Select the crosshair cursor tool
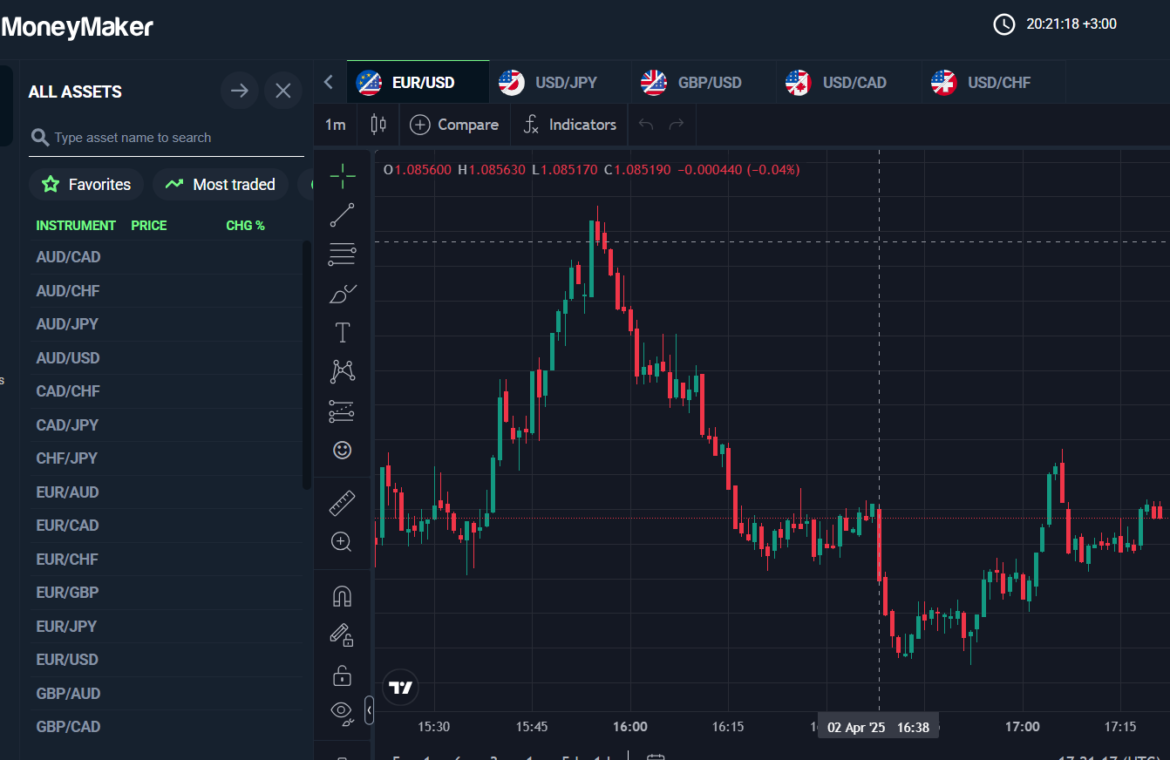Screen dimensions: 1170x760 pos(342,176)
